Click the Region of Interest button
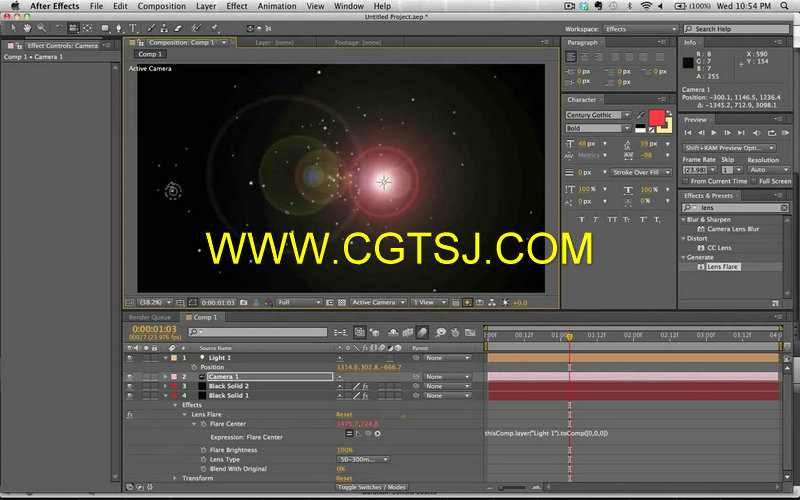Screen dimensions: 800x500 330,303
